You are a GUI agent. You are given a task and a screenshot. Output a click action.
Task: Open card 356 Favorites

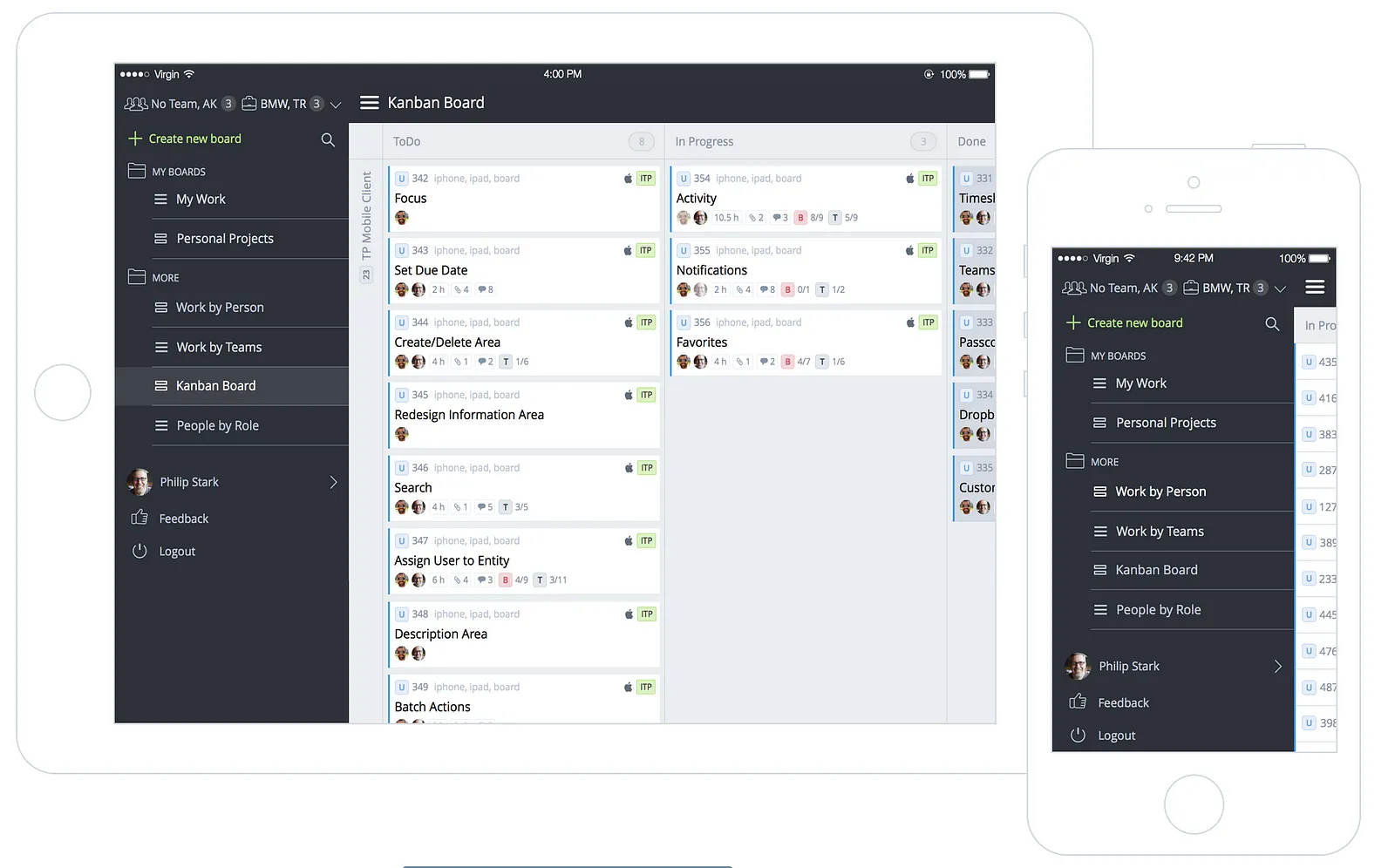[x=806, y=342]
